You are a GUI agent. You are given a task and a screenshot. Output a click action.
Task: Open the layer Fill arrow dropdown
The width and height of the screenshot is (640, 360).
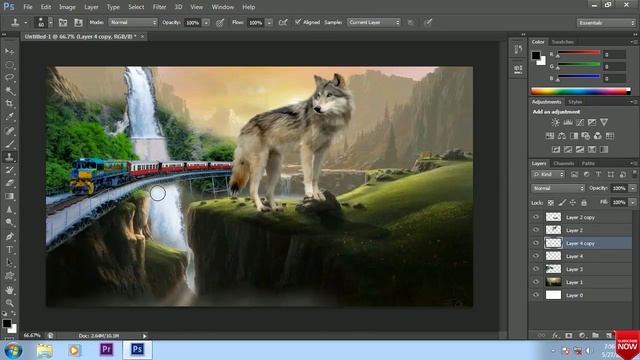pos(632,202)
